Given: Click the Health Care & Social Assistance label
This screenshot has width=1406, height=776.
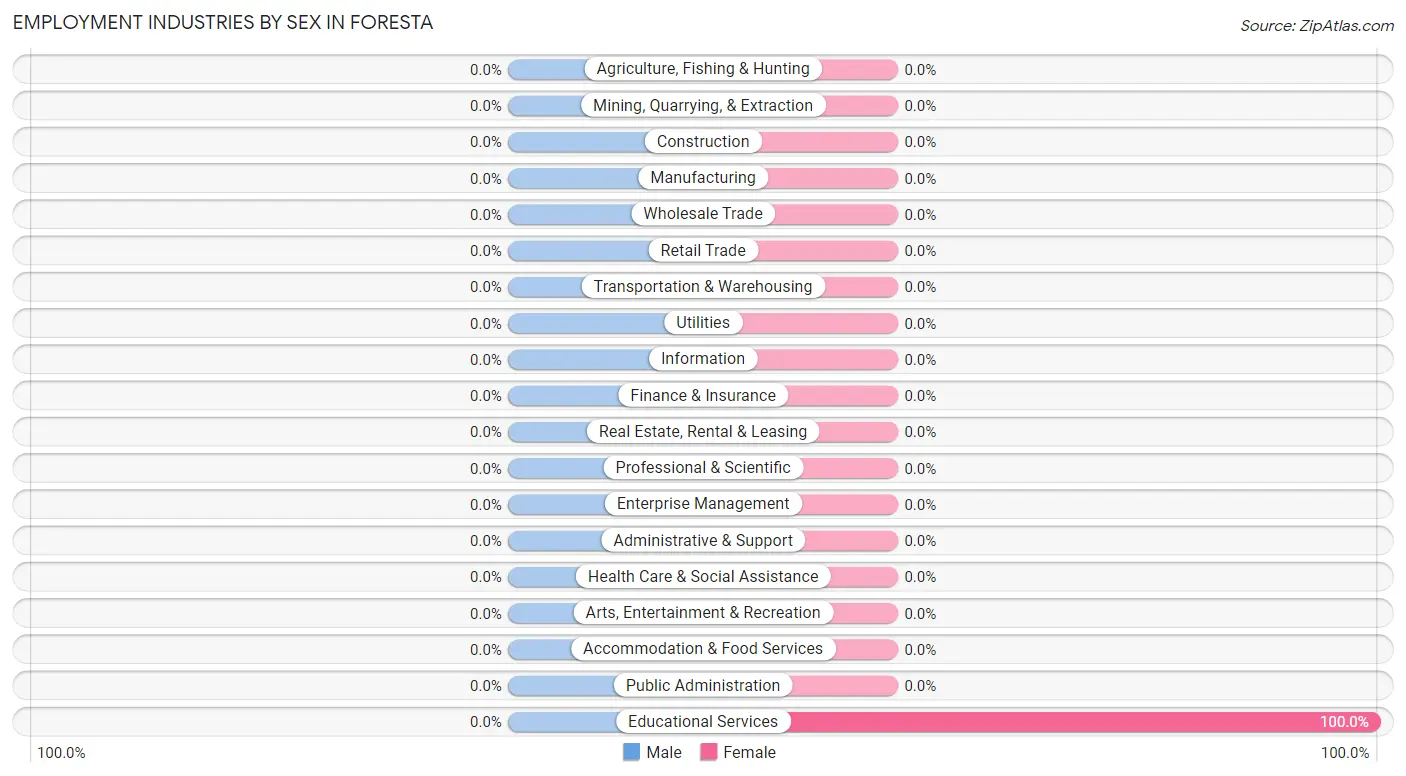Looking at the screenshot, I should click(x=703, y=577).
